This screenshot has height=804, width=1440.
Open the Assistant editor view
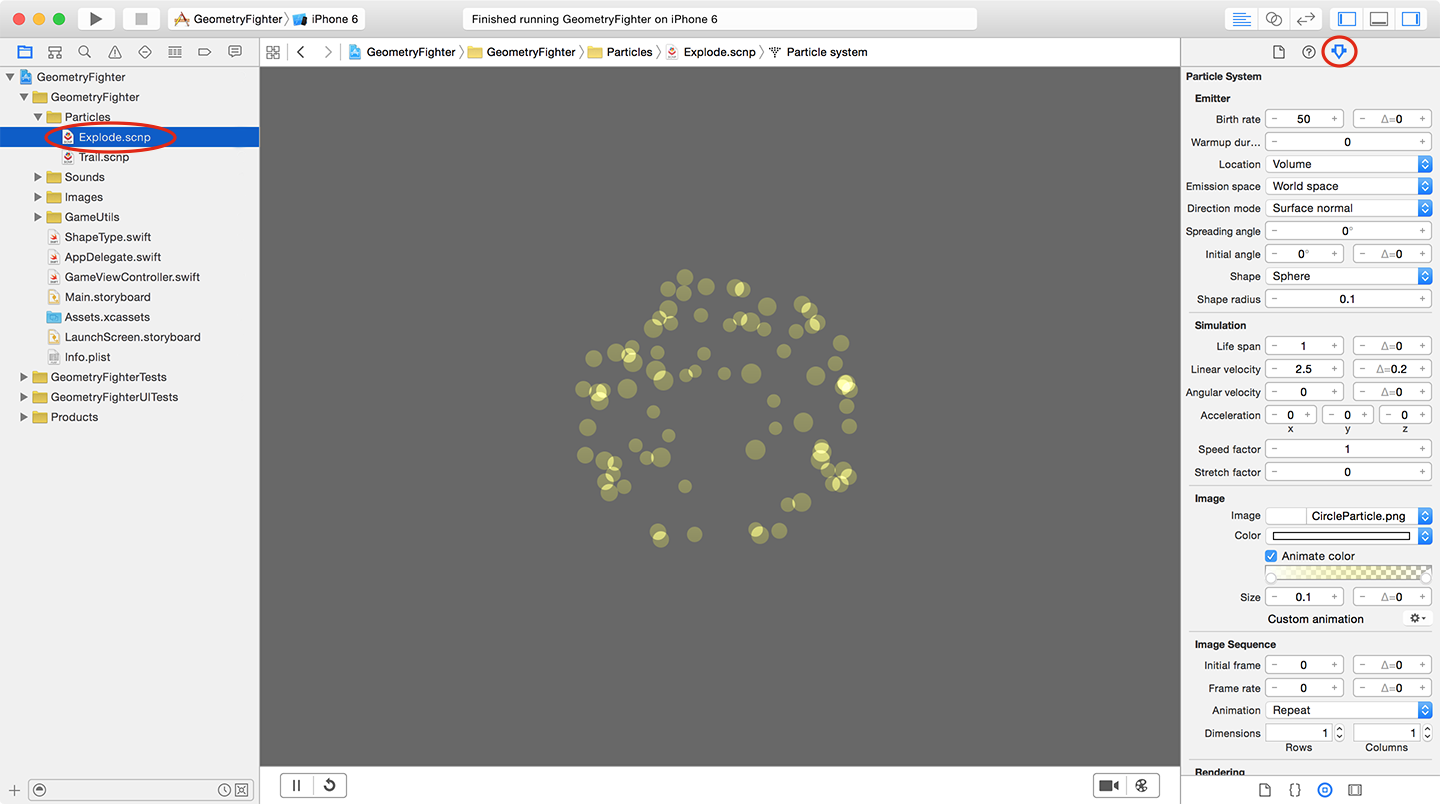pos(1273,19)
